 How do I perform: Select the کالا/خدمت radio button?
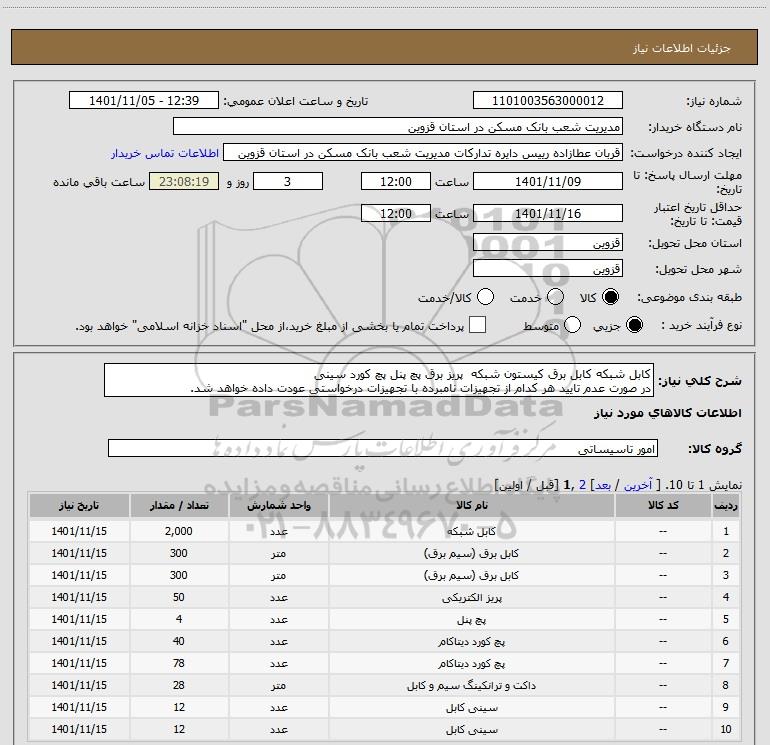tap(485, 297)
